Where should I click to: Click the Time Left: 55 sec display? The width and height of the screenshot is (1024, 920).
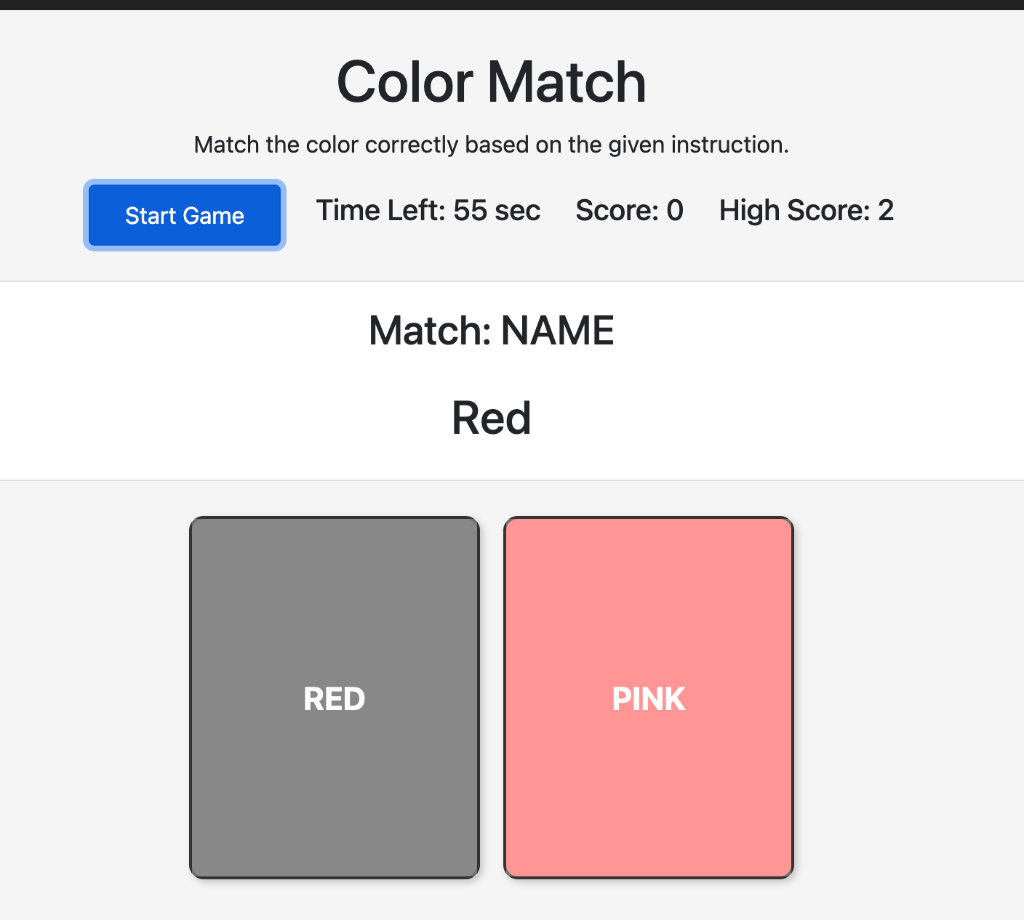428,210
